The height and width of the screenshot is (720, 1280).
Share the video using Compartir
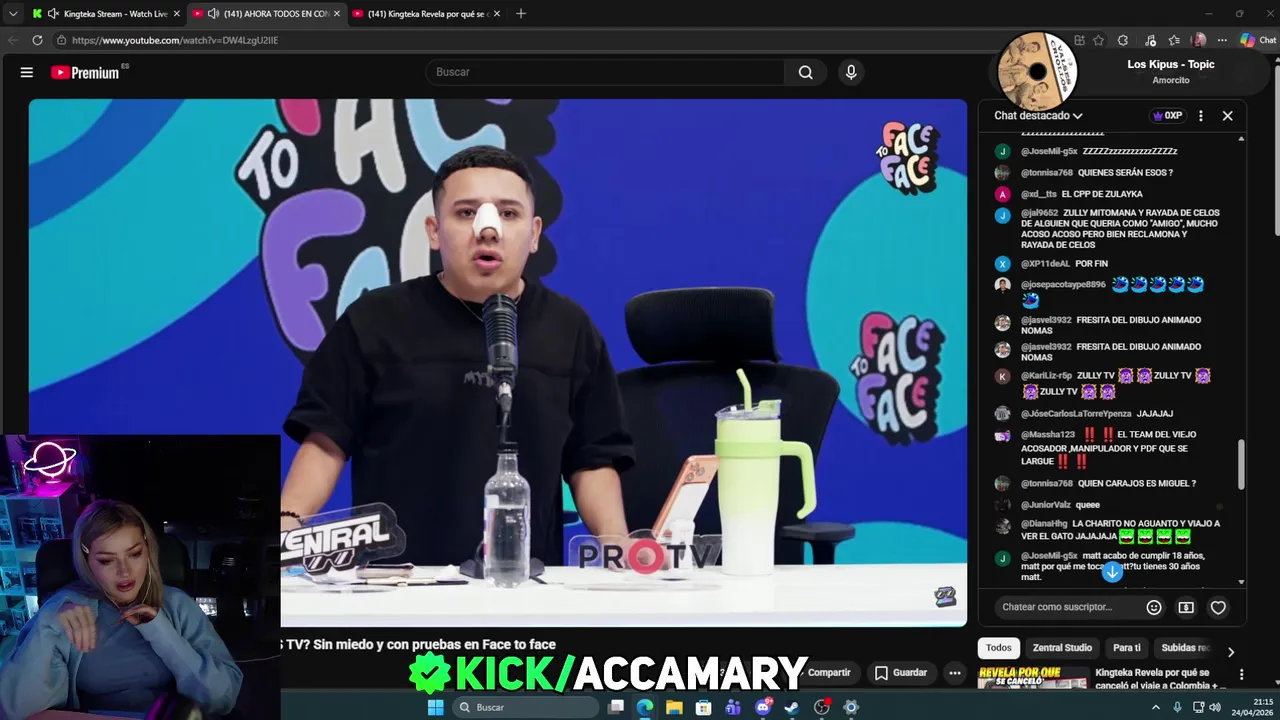coord(828,673)
